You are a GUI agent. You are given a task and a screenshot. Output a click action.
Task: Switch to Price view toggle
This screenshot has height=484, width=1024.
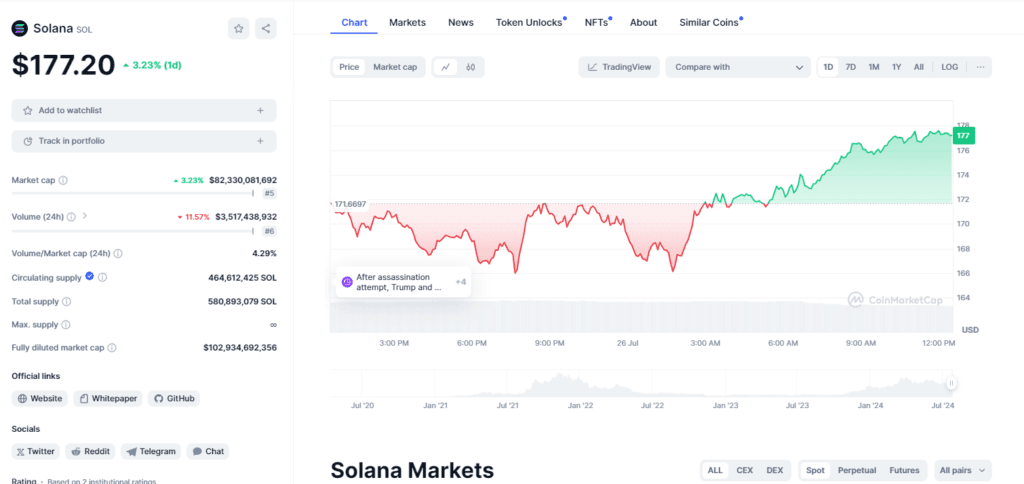point(349,67)
